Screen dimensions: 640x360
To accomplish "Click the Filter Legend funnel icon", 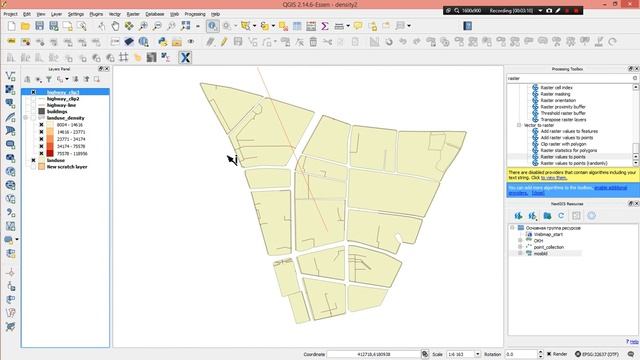I will click(x=49, y=79).
